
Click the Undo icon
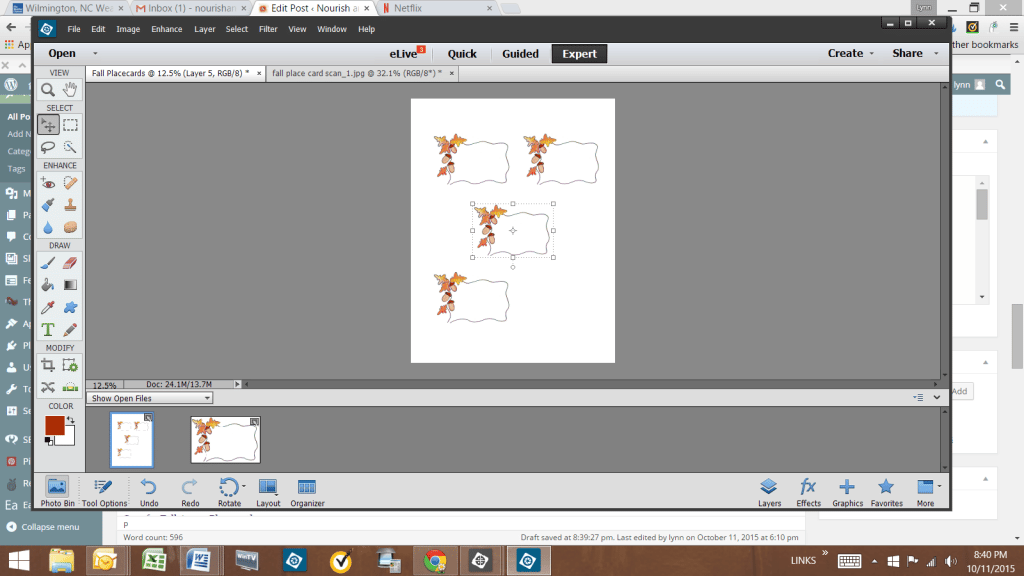[x=149, y=488]
